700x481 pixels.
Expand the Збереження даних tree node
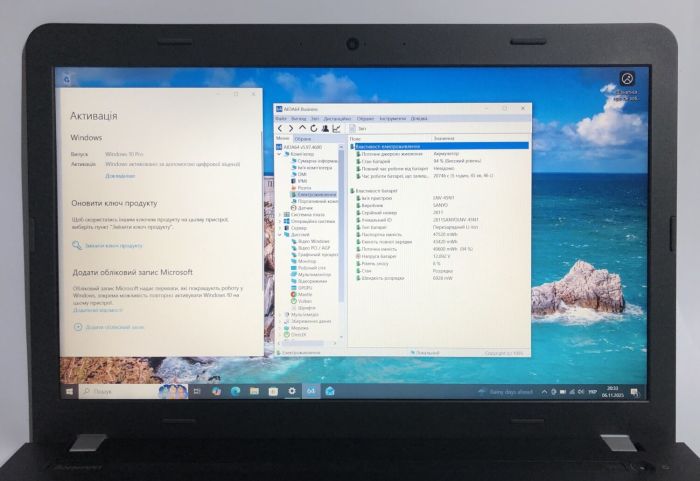(280, 321)
